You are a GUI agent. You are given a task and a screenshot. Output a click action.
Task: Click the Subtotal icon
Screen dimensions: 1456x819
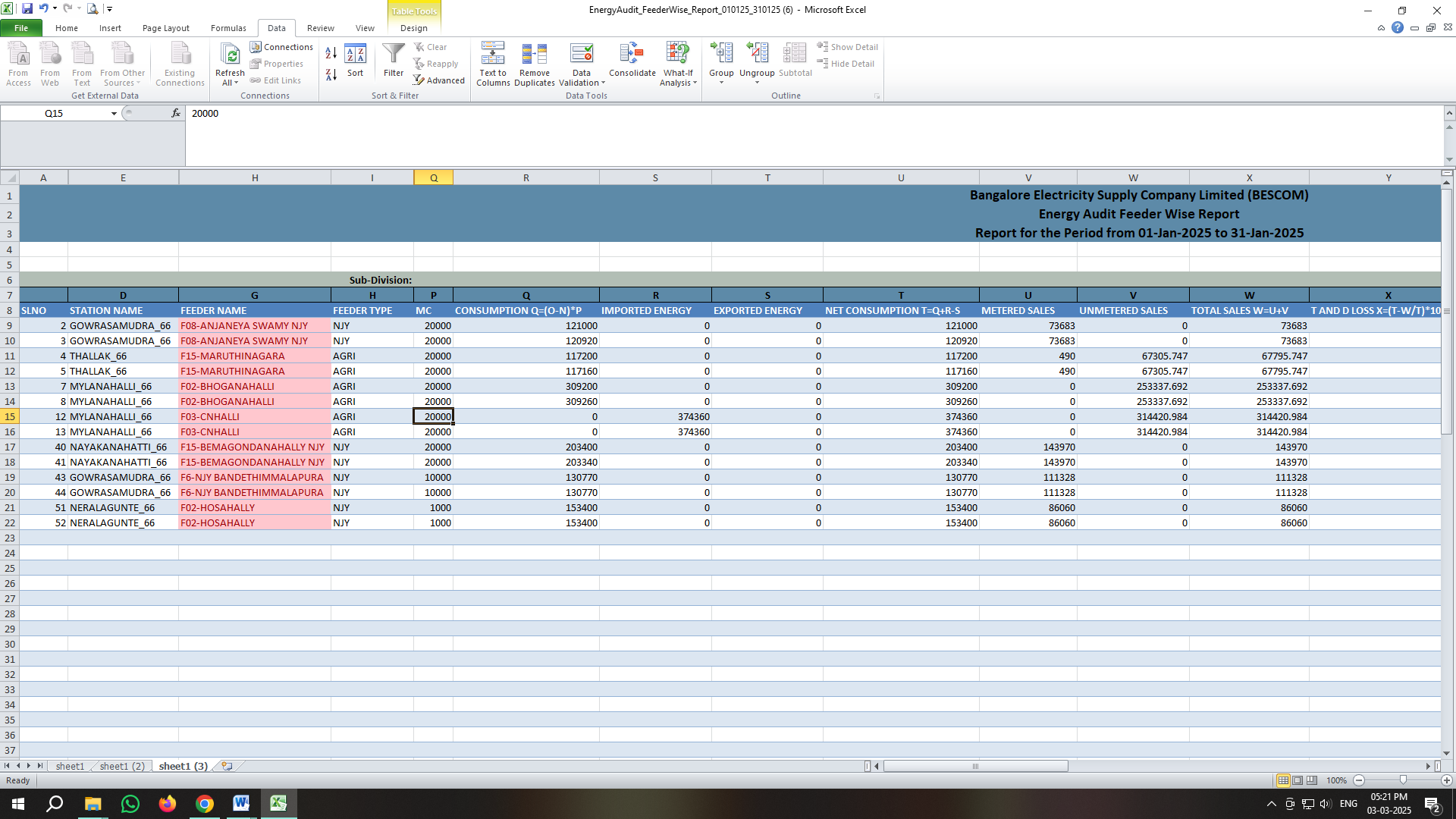[x=795, y=61]
